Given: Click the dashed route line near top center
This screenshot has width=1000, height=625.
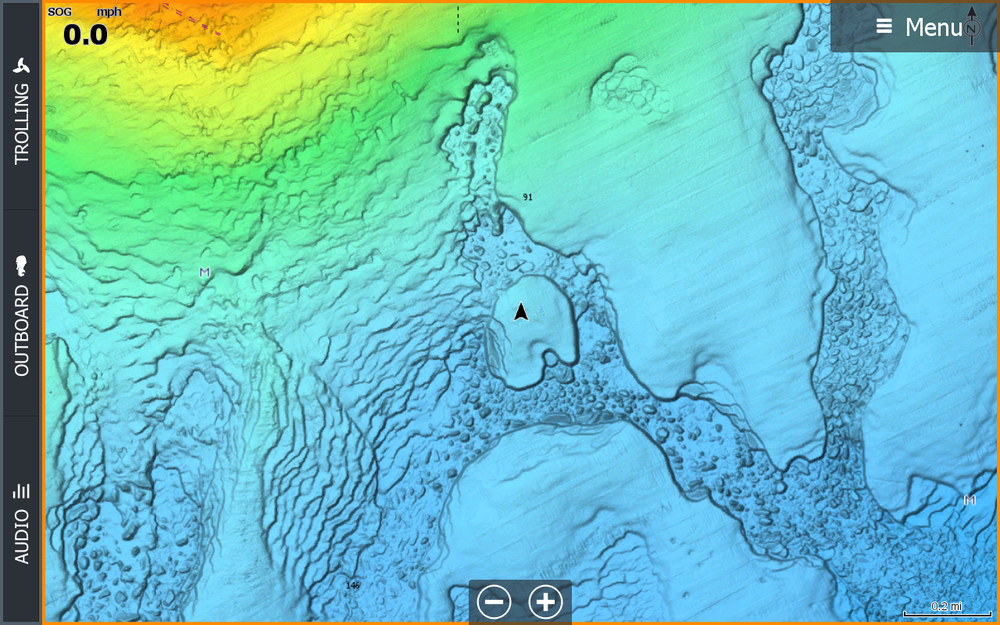Looking at the screenshot, I should click(458, 20).
